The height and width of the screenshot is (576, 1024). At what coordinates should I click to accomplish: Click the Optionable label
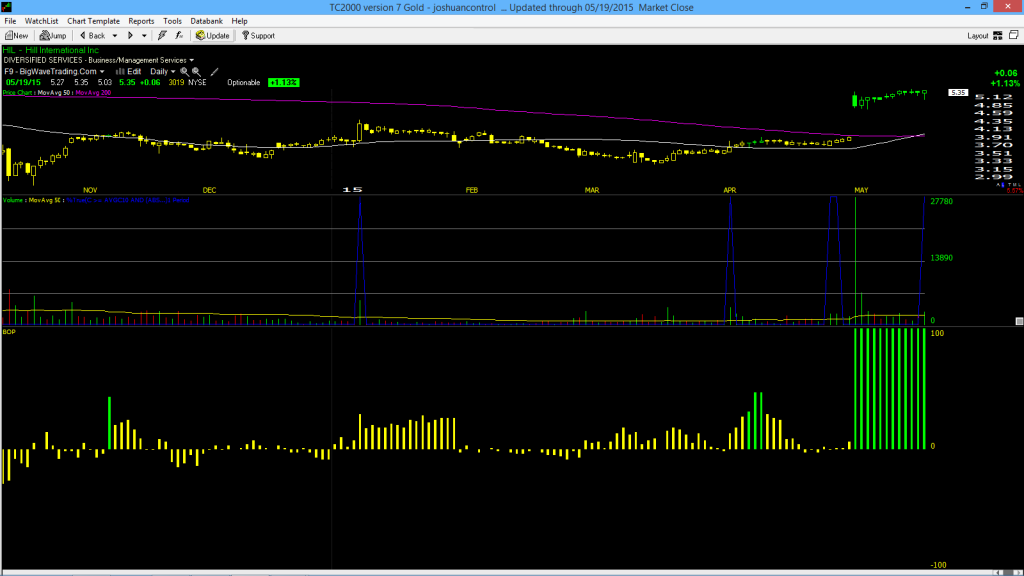pyautogui.click(x=244, y=83)
